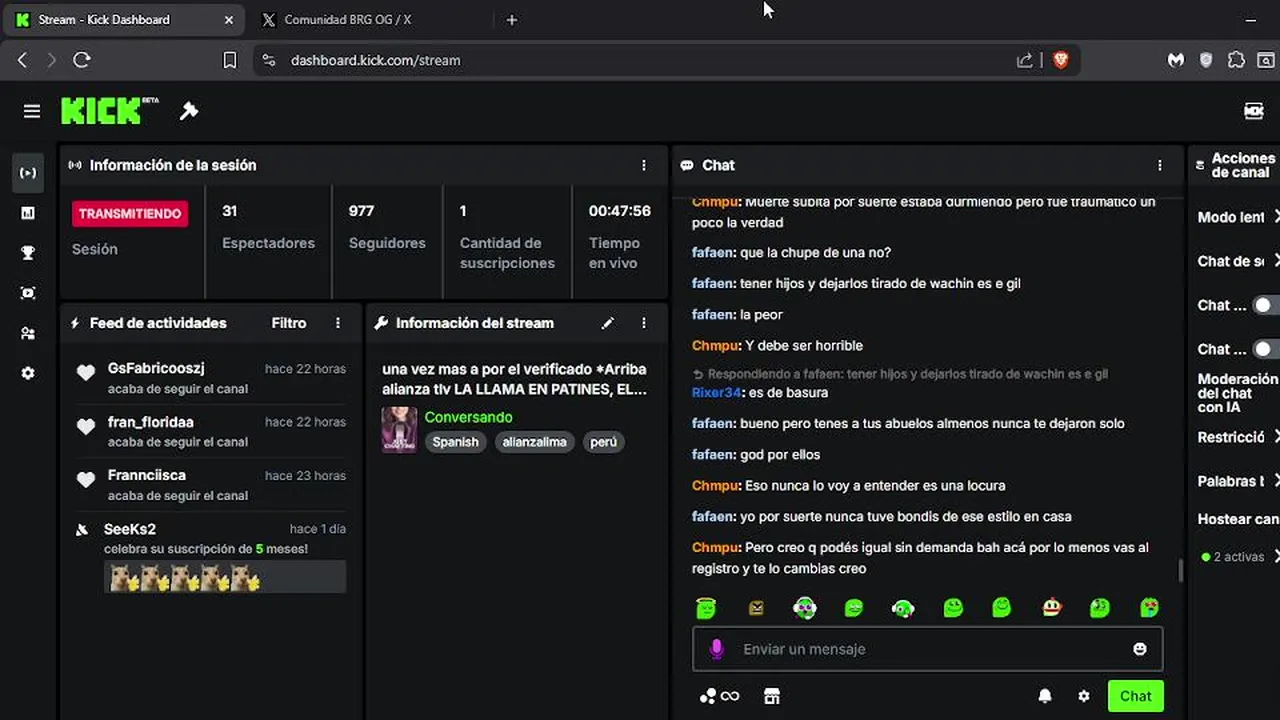The image size is (1280, 720).
Task: Click fafaen on the god por ellos message
Action: [713, 454]
